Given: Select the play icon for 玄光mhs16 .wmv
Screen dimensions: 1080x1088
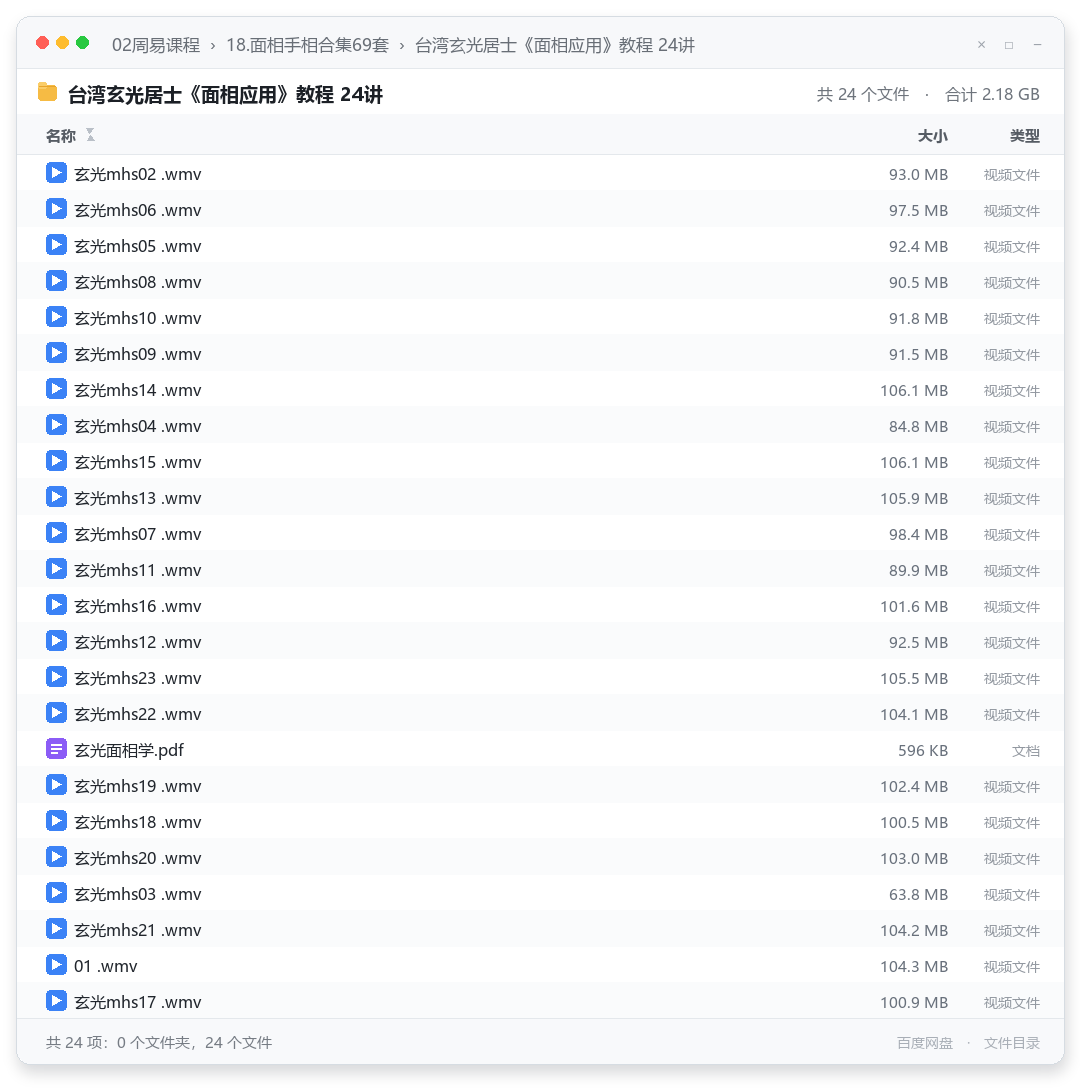Looking at the screenshot, I should (x=56, y=605).
